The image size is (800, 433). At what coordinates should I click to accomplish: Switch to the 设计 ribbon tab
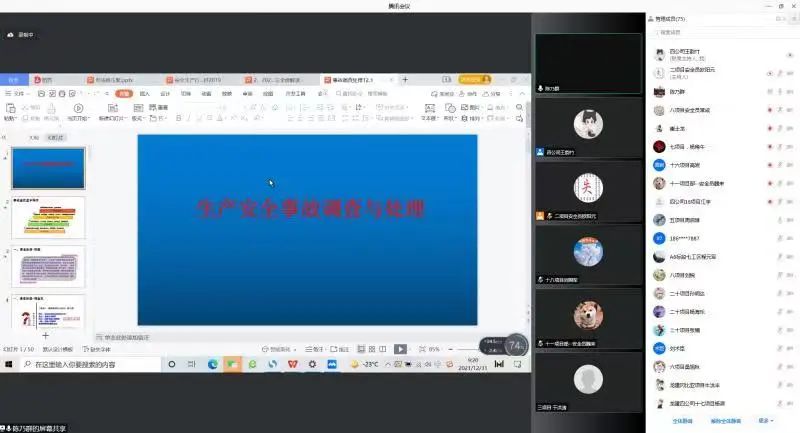(165, 93)
